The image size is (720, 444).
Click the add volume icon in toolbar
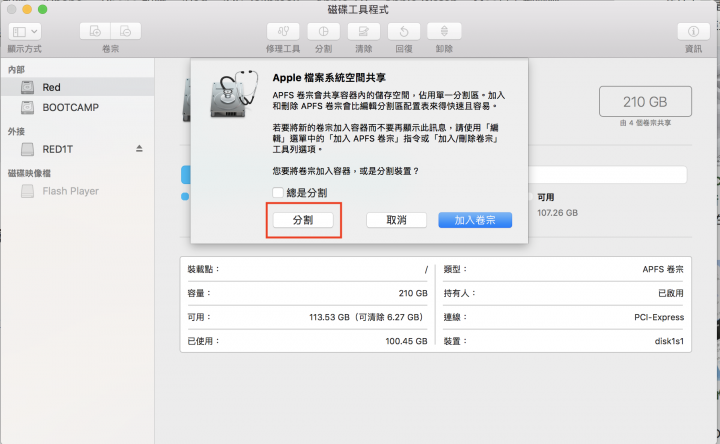(x=95, y=31)
